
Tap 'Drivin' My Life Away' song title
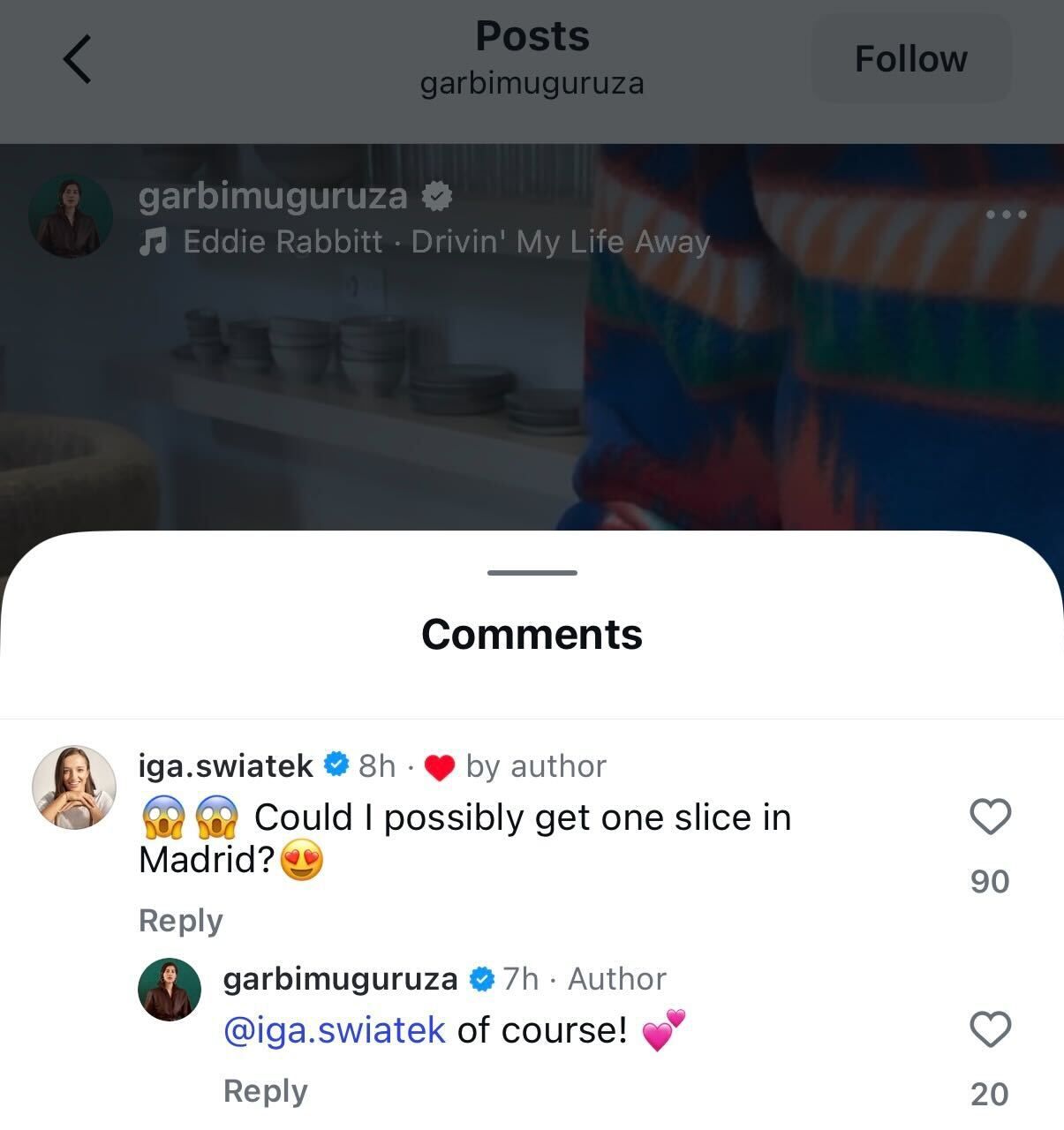click(x=559, y=241)
